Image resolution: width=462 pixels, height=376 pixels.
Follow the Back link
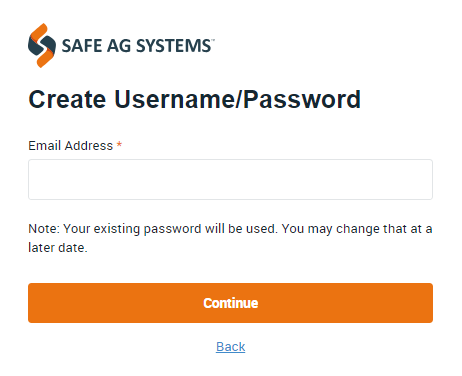[230, 347]
